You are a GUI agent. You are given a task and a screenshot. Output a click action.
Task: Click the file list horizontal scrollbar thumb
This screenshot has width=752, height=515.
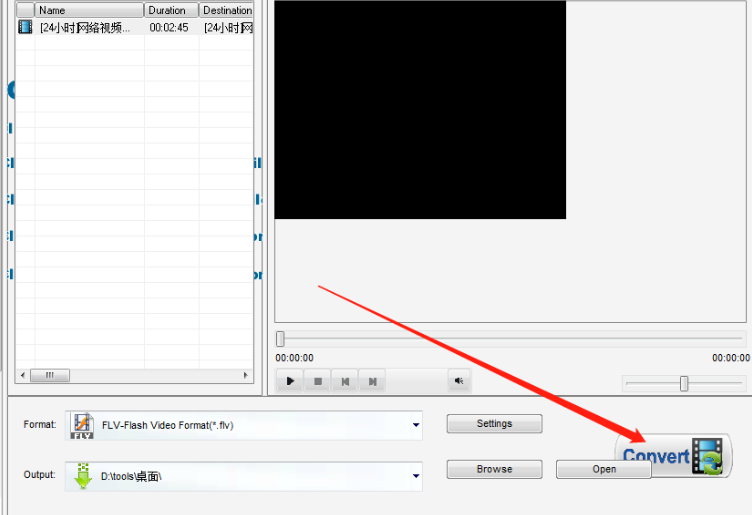pos(50,375)
